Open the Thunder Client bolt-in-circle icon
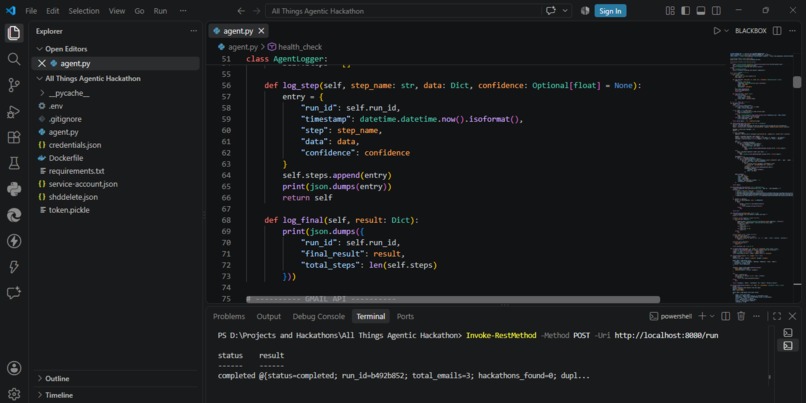806x403 pixels. tap(14, 241)
